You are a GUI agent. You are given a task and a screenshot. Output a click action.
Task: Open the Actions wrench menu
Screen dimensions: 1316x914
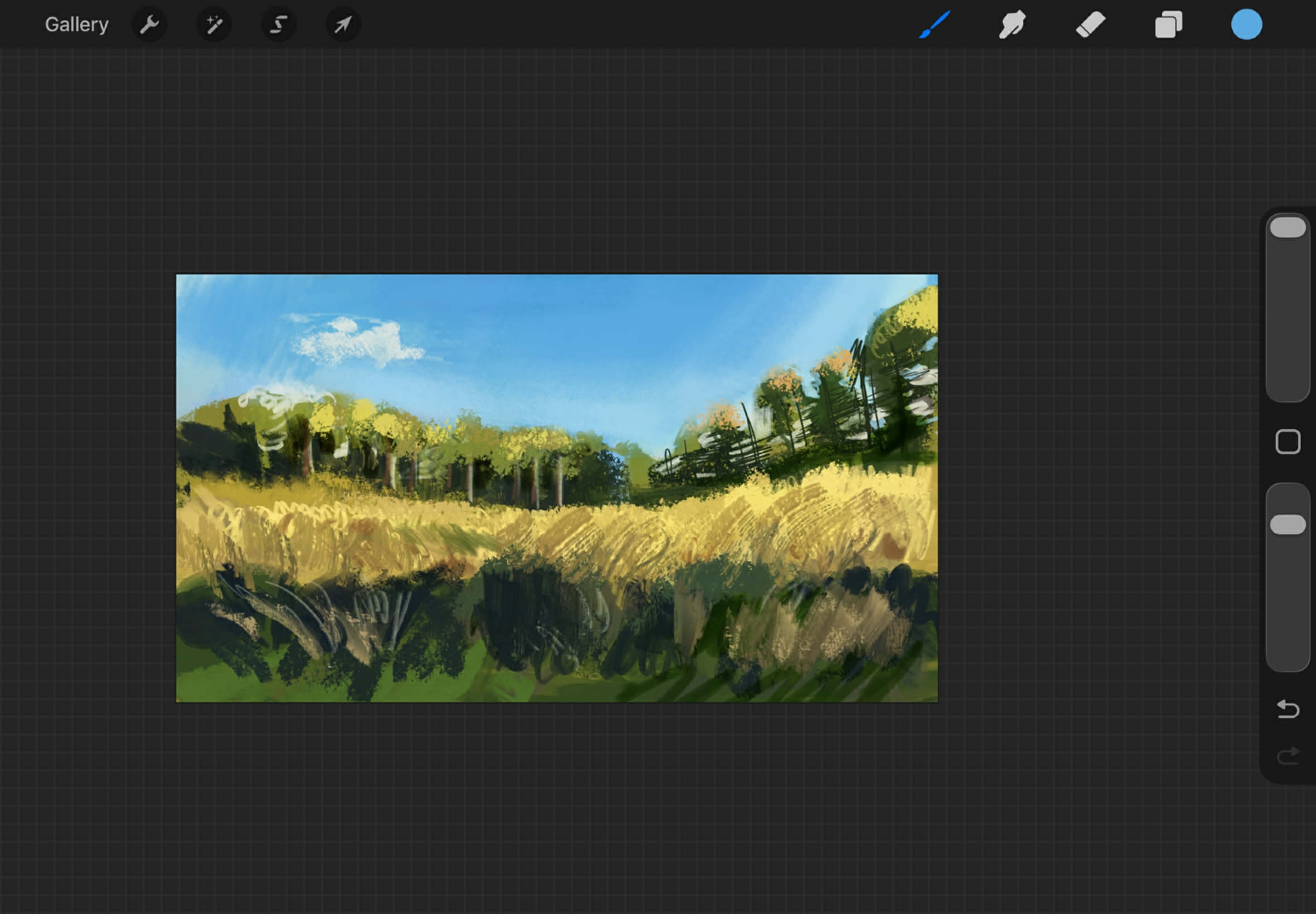point(149,25)
